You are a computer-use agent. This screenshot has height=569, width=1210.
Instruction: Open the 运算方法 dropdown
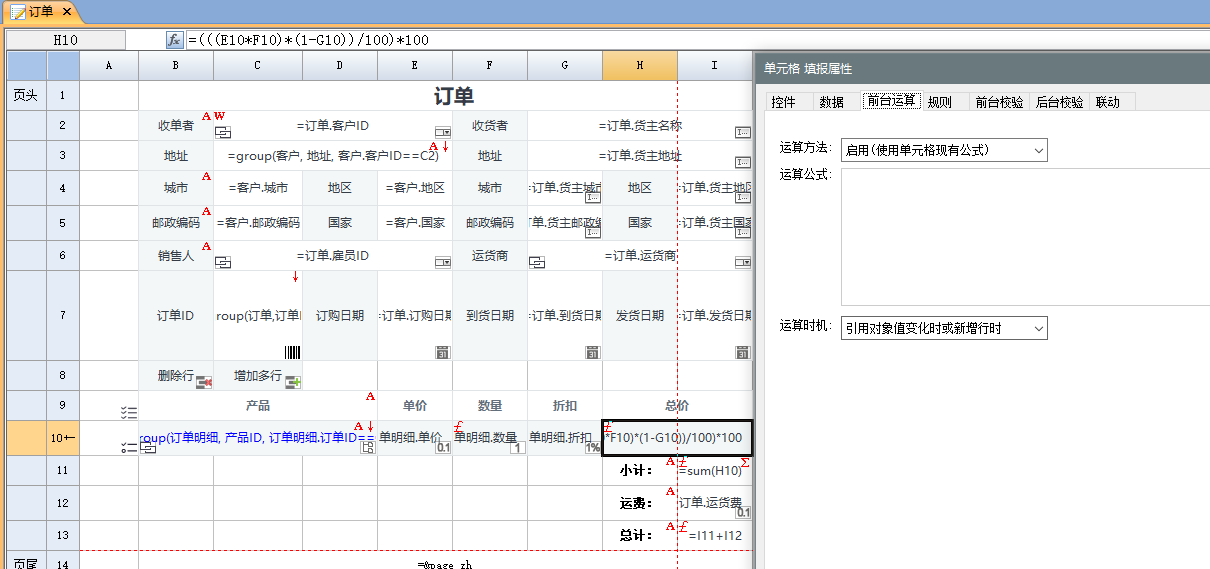point(944,150)
